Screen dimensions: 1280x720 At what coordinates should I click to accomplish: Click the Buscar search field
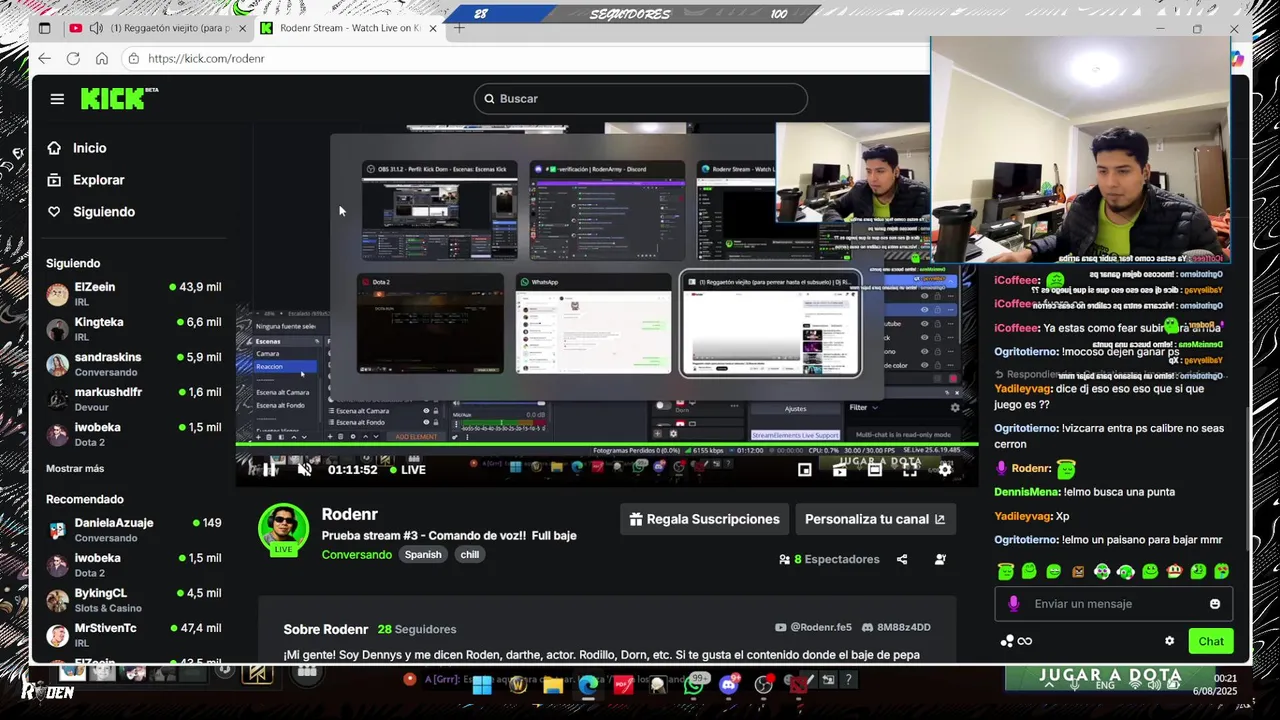coord(640,99)
